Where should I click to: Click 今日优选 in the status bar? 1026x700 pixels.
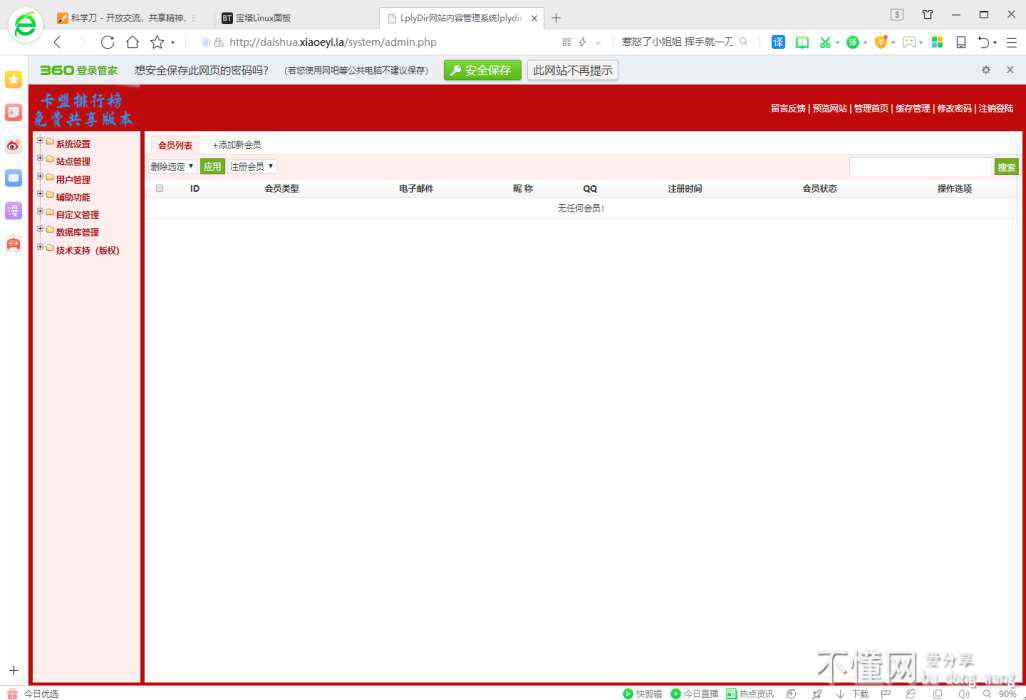(41, 693)
